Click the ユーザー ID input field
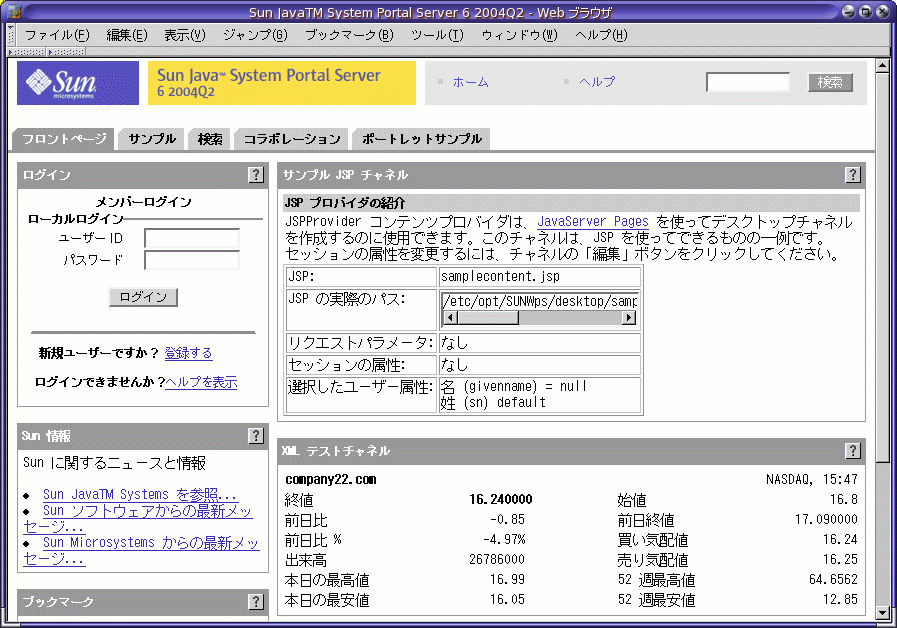897x628 pixels. (192, 239)
